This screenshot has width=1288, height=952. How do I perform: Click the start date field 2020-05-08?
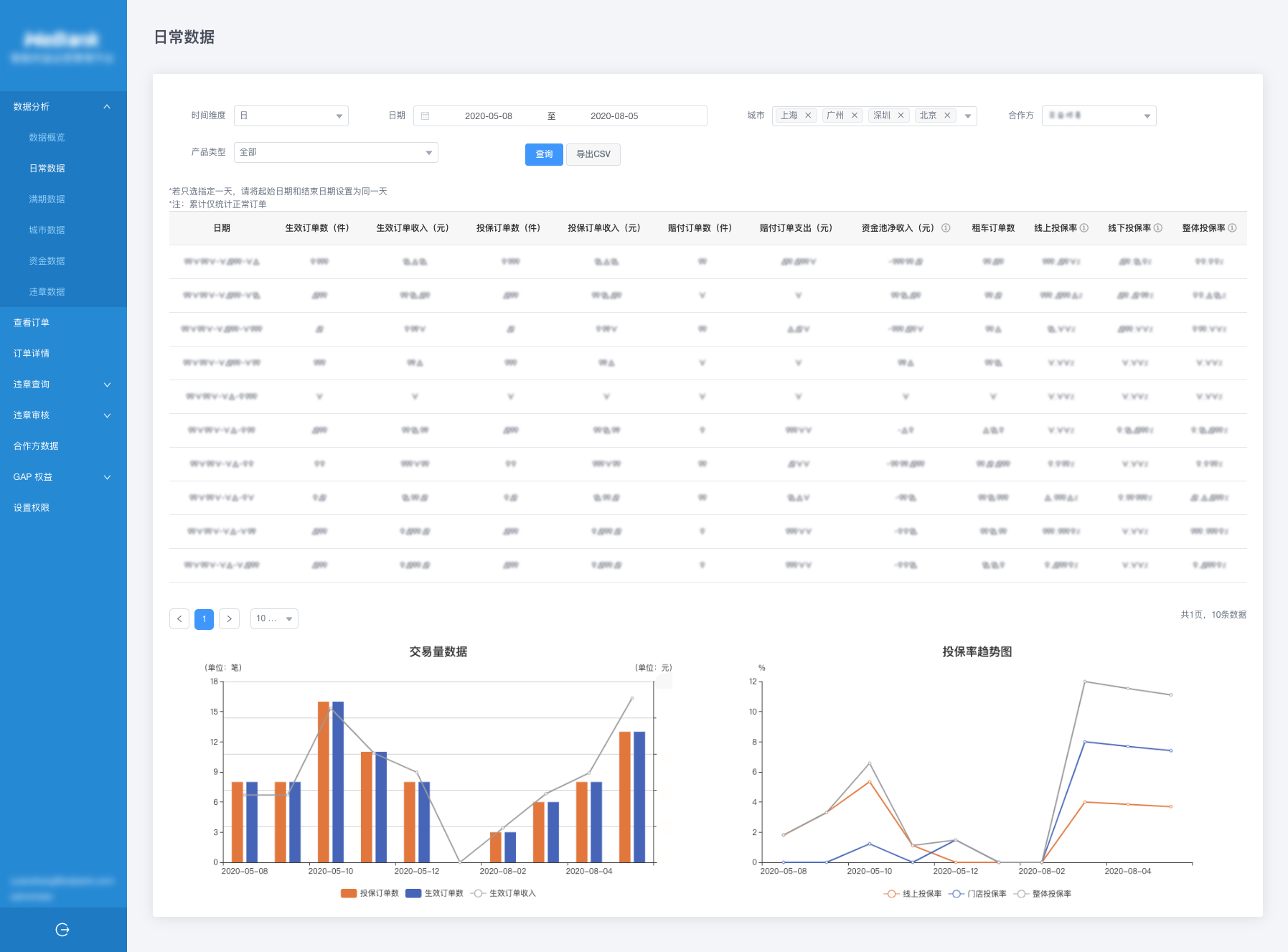tap(488, 116)
